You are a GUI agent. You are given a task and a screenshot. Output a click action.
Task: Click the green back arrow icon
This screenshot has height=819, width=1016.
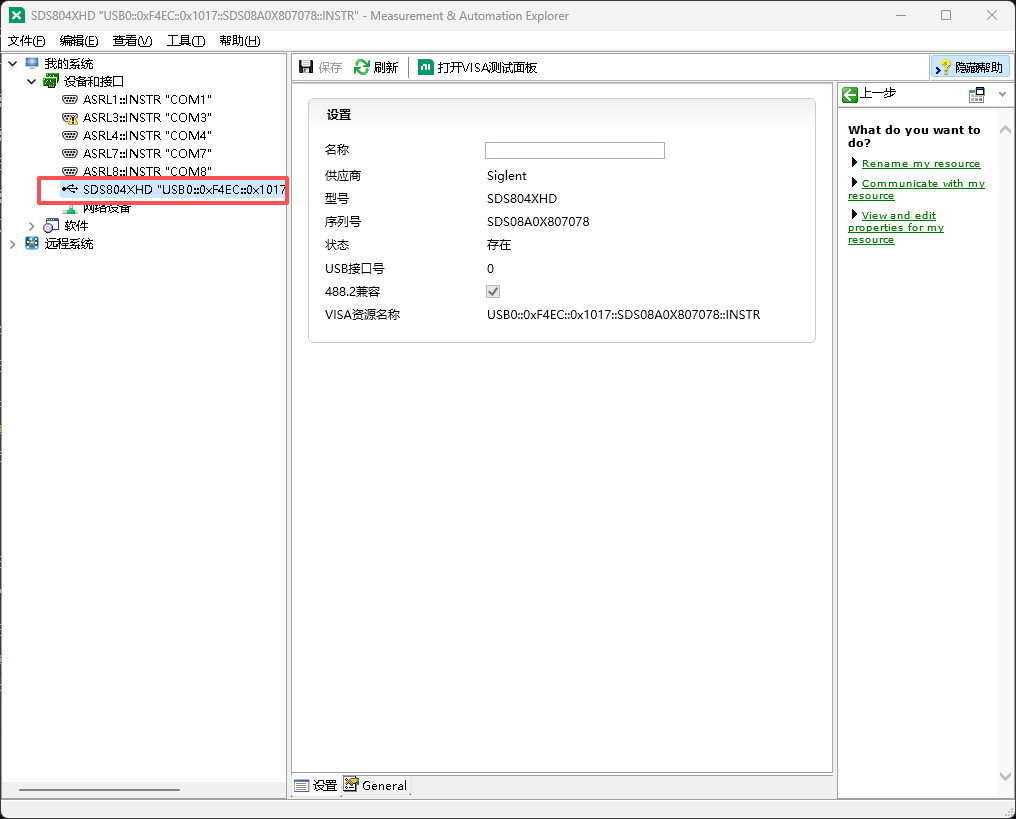point(849,95)
